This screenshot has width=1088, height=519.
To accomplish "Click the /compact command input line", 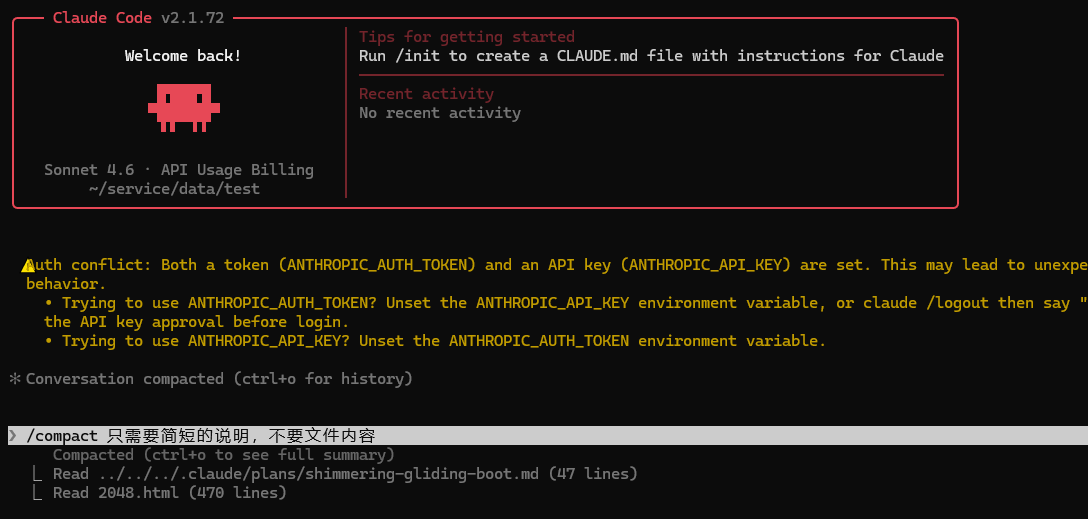I will coord(547,436).
